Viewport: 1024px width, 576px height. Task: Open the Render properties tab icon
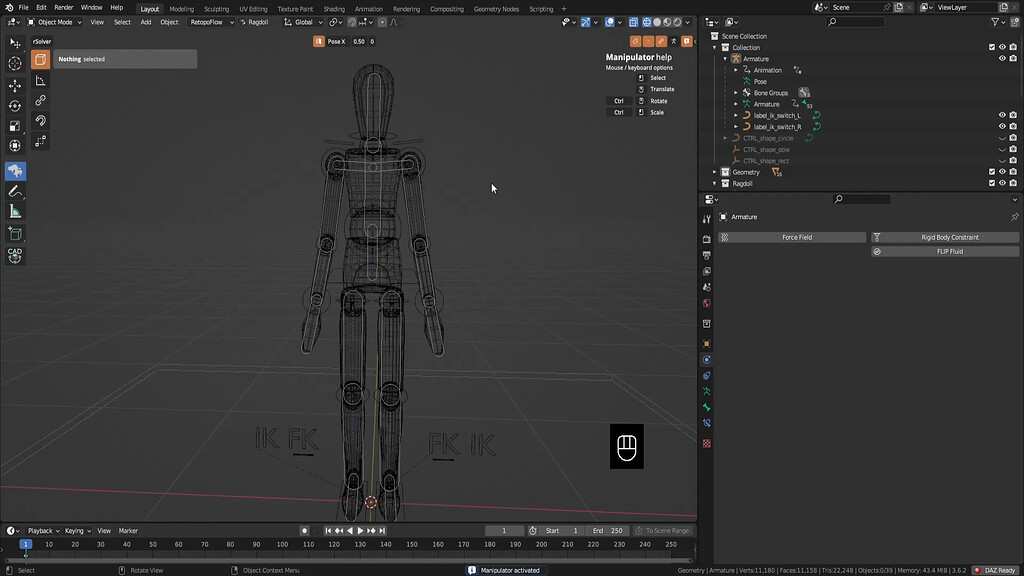click(707, 239)
